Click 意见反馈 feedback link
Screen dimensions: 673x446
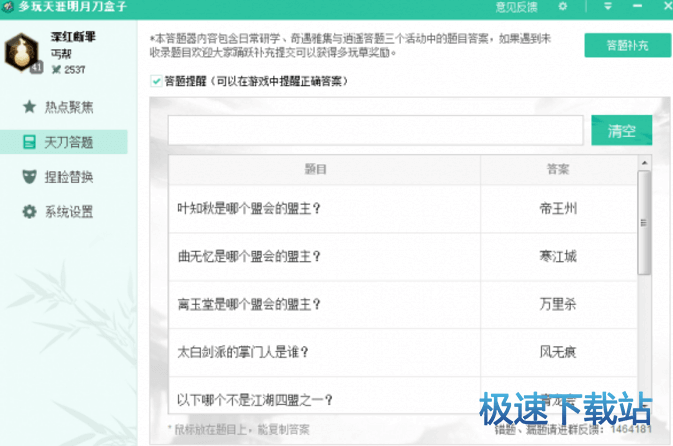tap(516, 7)
